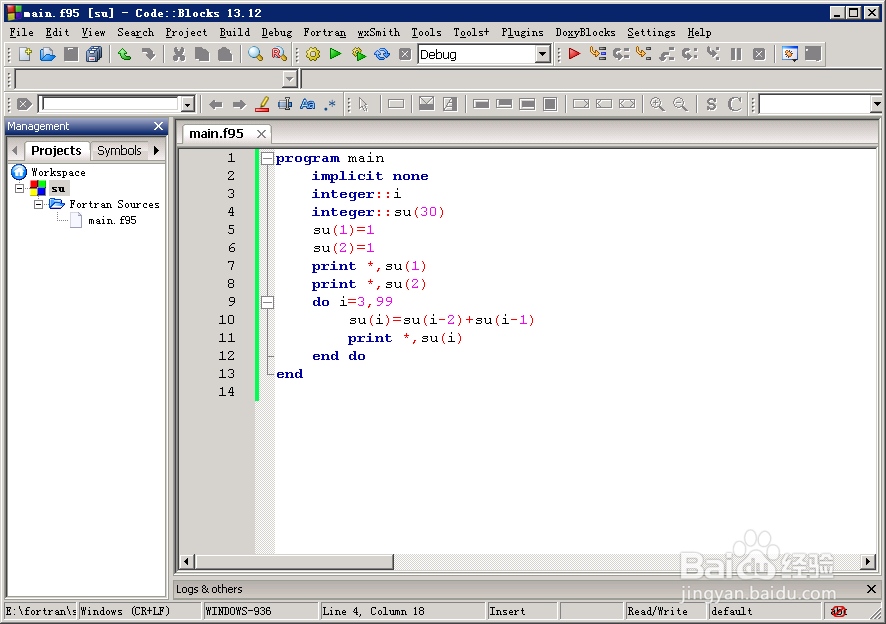Click the Find magnifier icon
886x624 pixels.
click(255, 54)
